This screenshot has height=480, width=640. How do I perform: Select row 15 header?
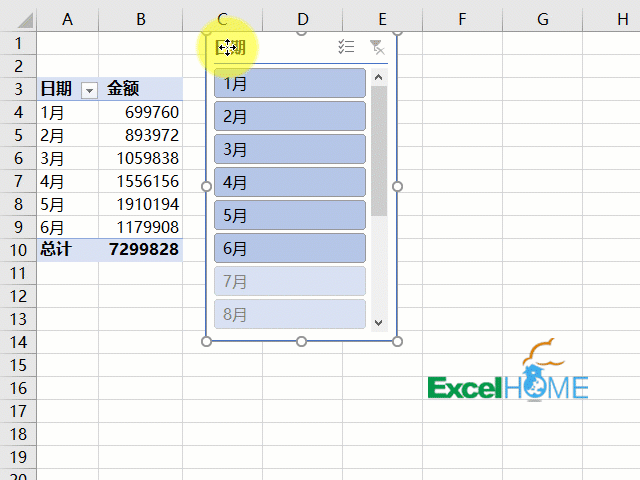point(18,365)
